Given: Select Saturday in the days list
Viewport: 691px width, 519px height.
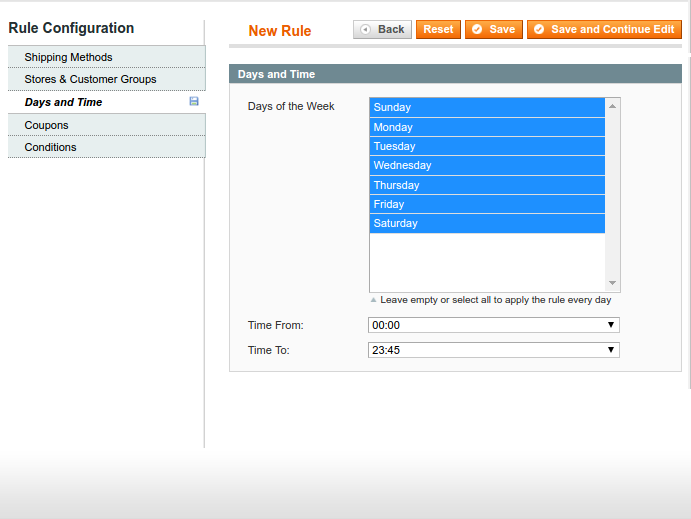Looking at the screenshot, I should pyautogui.click(x=487, y=223).
